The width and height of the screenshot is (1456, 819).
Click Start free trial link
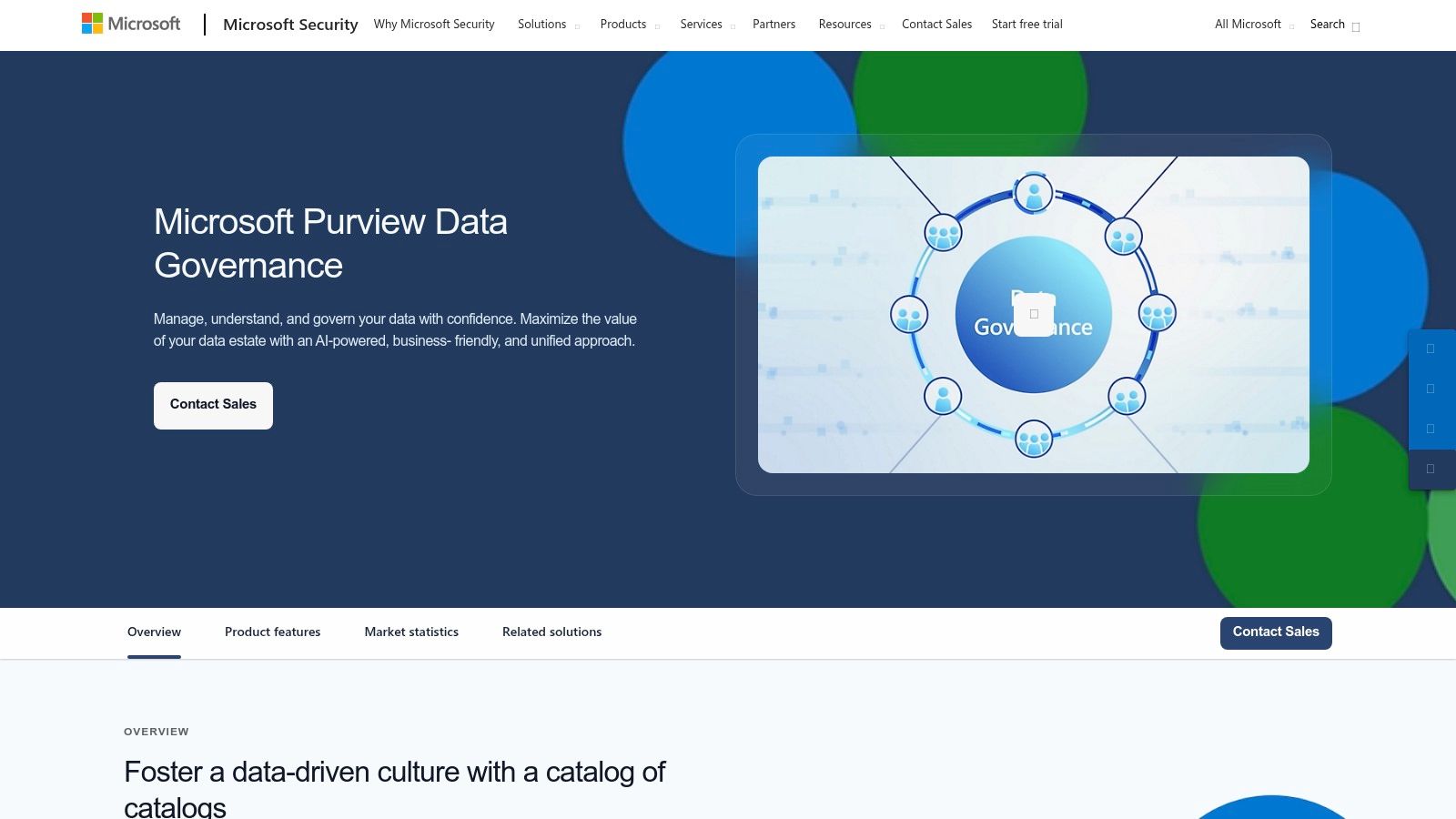tap(1026, 25)
